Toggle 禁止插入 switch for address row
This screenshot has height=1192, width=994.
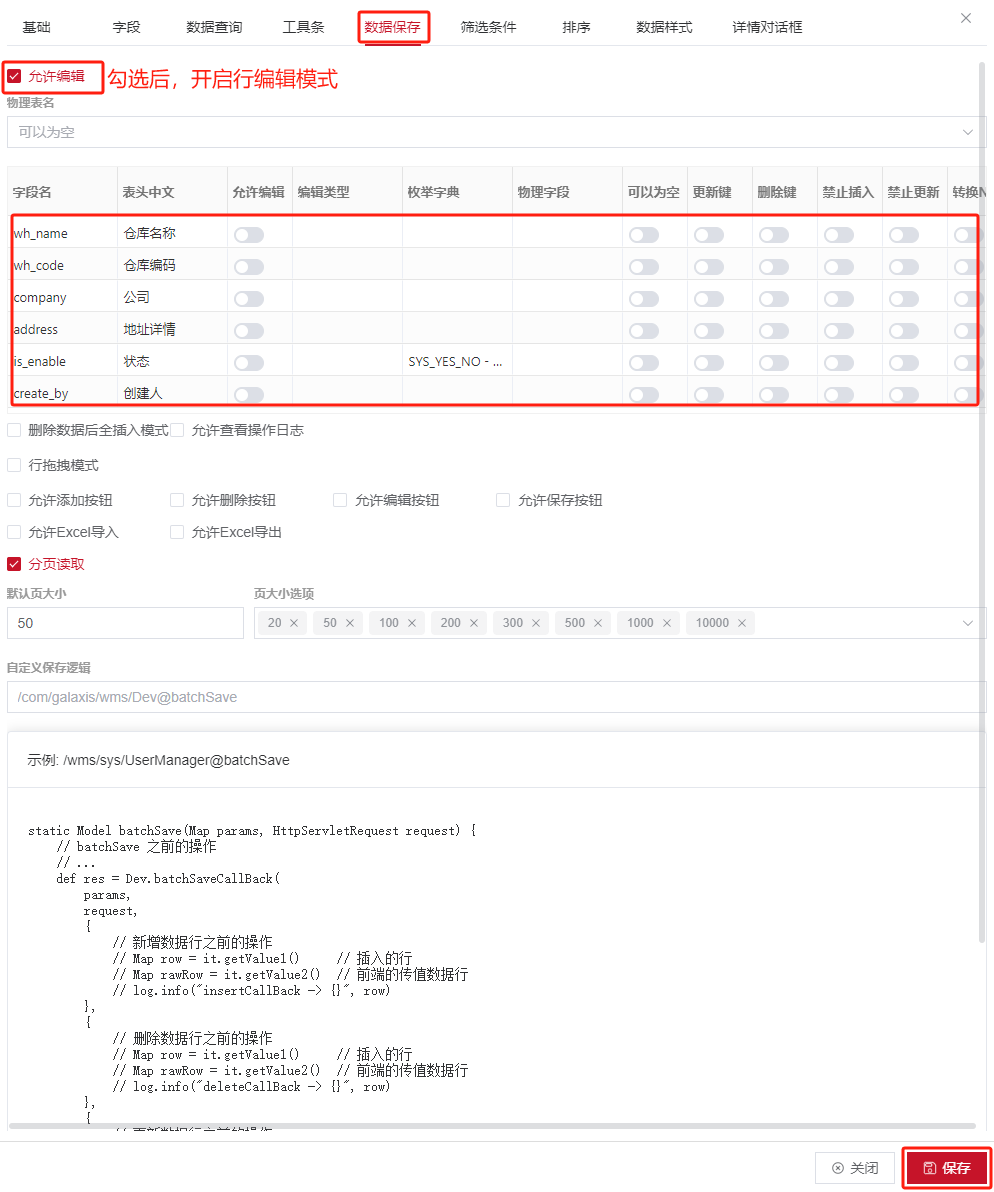click(x=839, y=331)
